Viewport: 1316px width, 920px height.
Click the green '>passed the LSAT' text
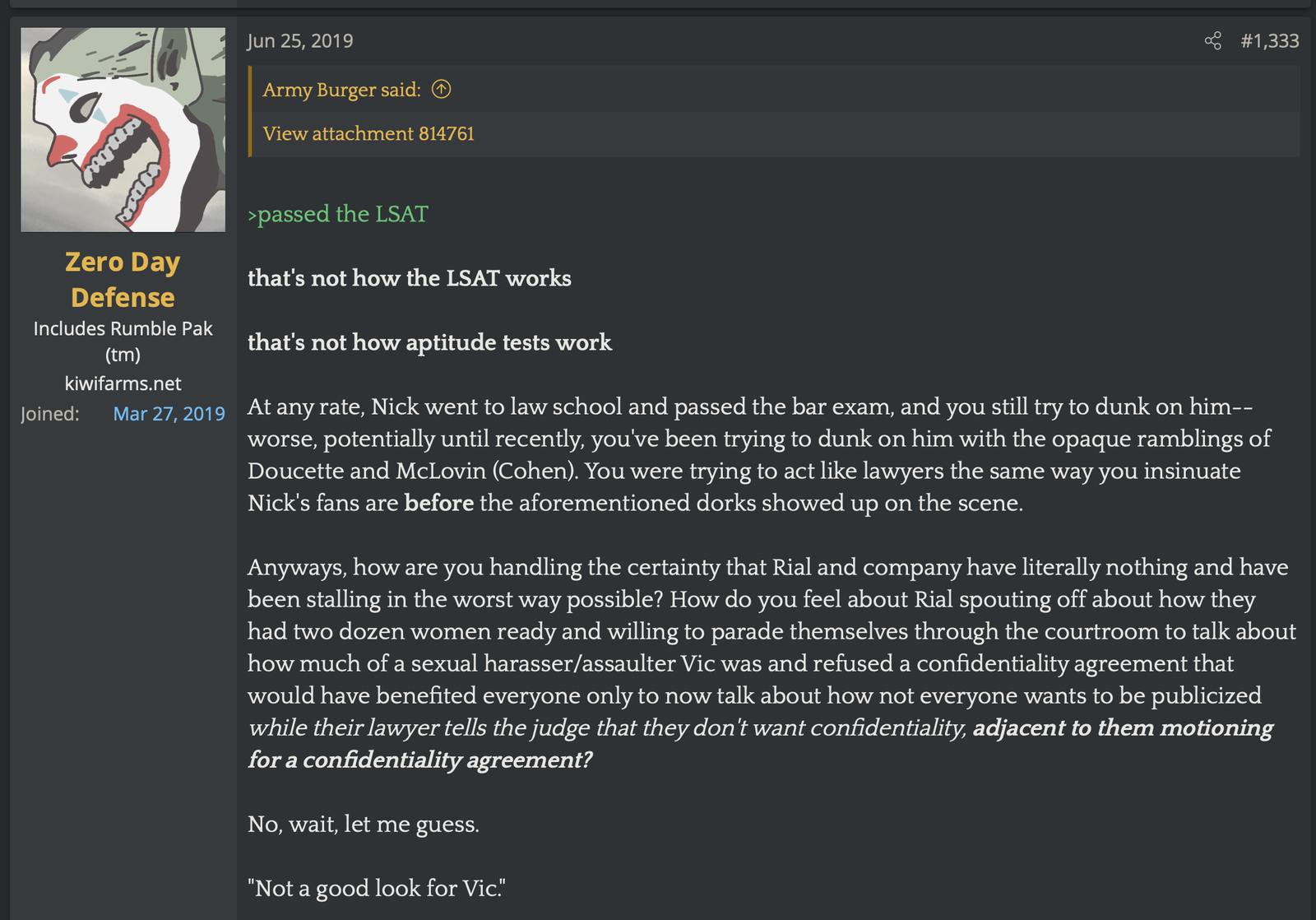point(338,214)
